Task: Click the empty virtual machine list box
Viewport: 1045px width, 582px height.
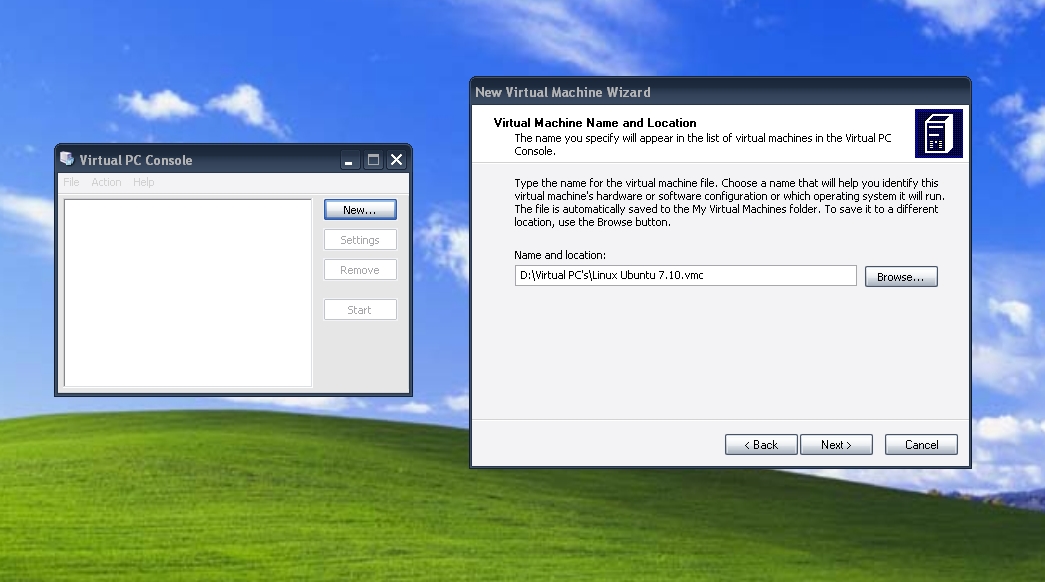Action: pyautogui.click(x=188, y=293)
